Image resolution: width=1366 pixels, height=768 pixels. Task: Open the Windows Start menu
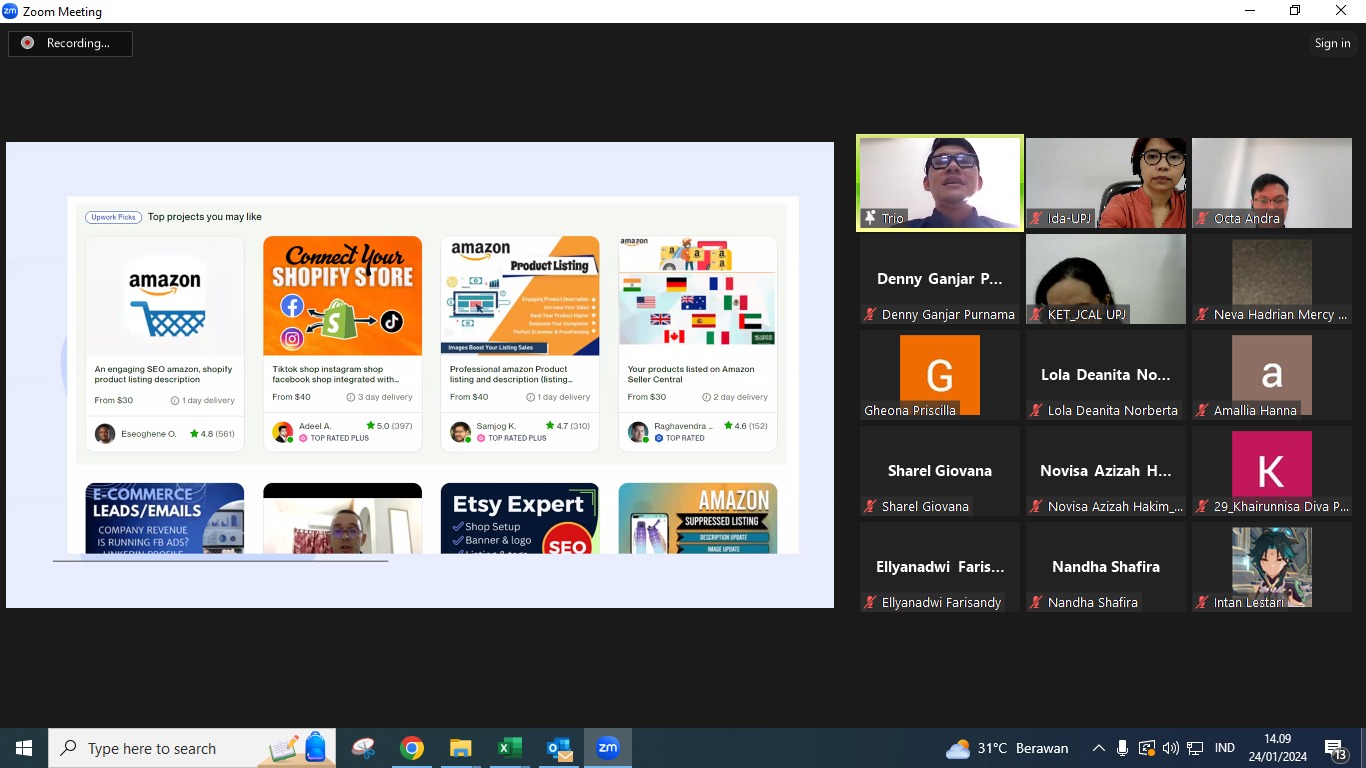[24, 748]
